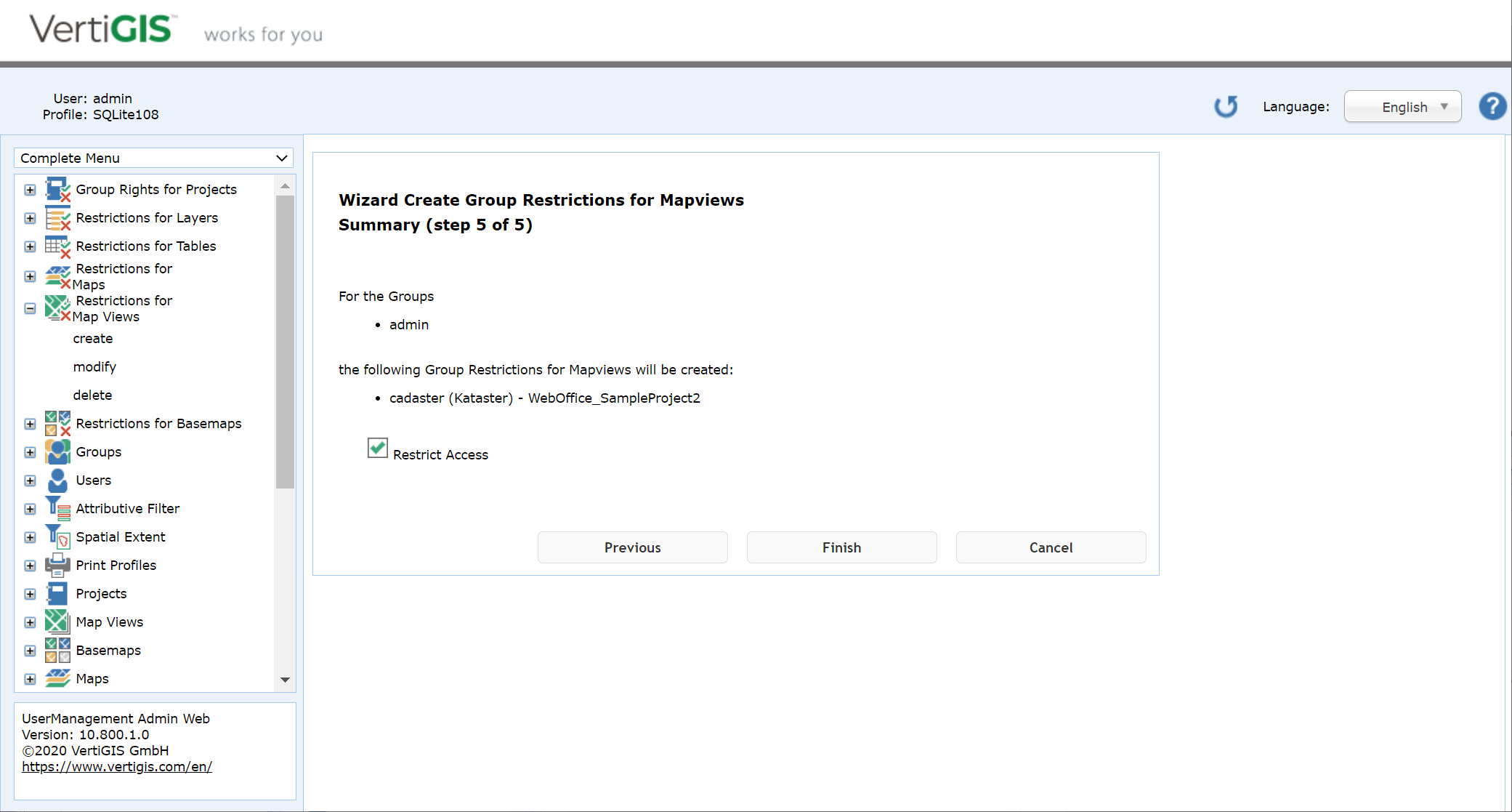Open the Attributive Filter icon

58,508
